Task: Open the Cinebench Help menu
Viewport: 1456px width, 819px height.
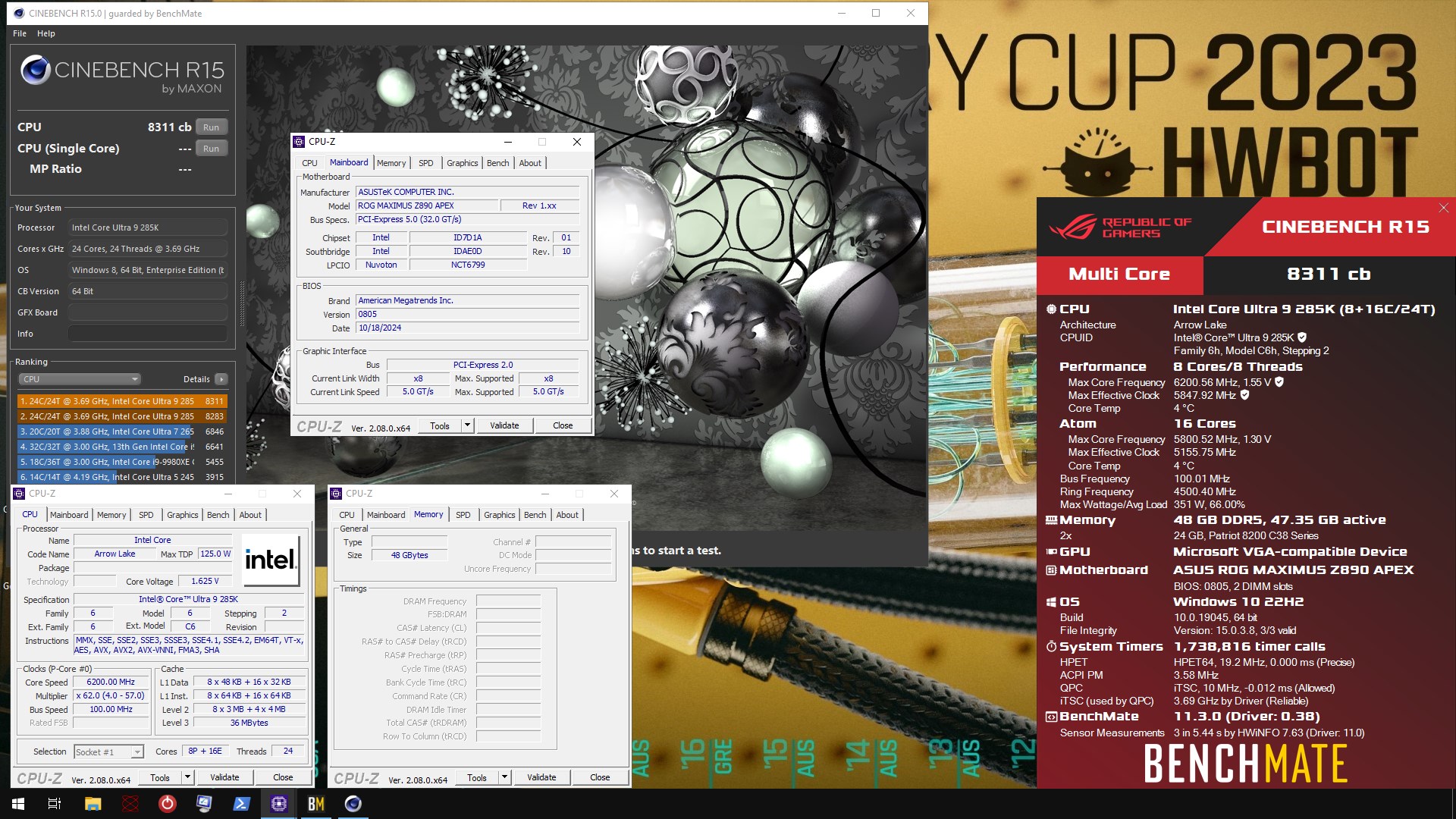Action: click(x=46, y=33)
